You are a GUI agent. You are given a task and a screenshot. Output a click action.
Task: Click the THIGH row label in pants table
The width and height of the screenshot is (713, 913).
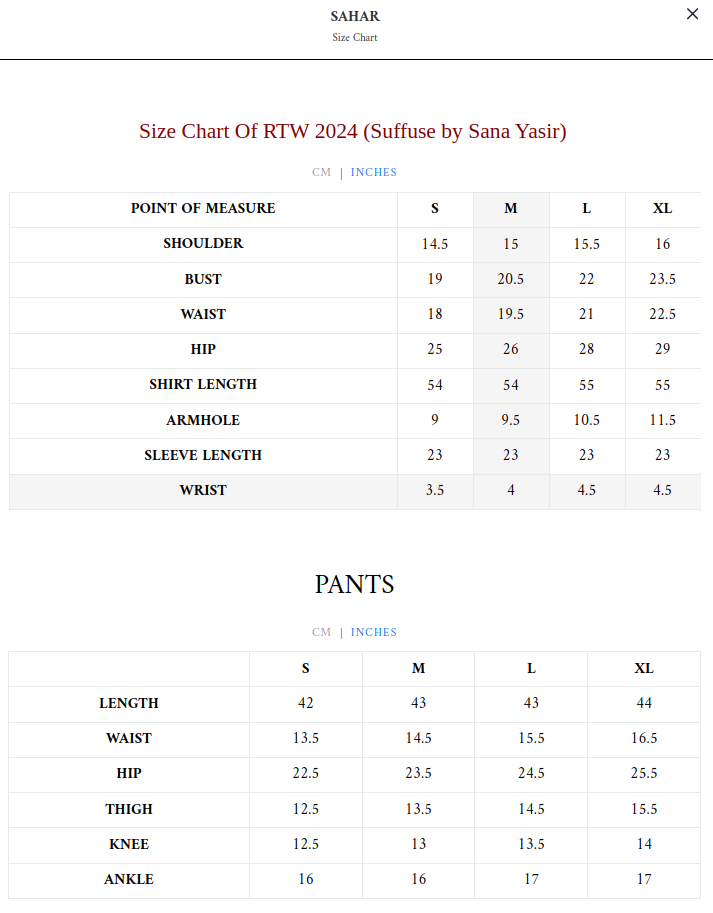[129, 809]
